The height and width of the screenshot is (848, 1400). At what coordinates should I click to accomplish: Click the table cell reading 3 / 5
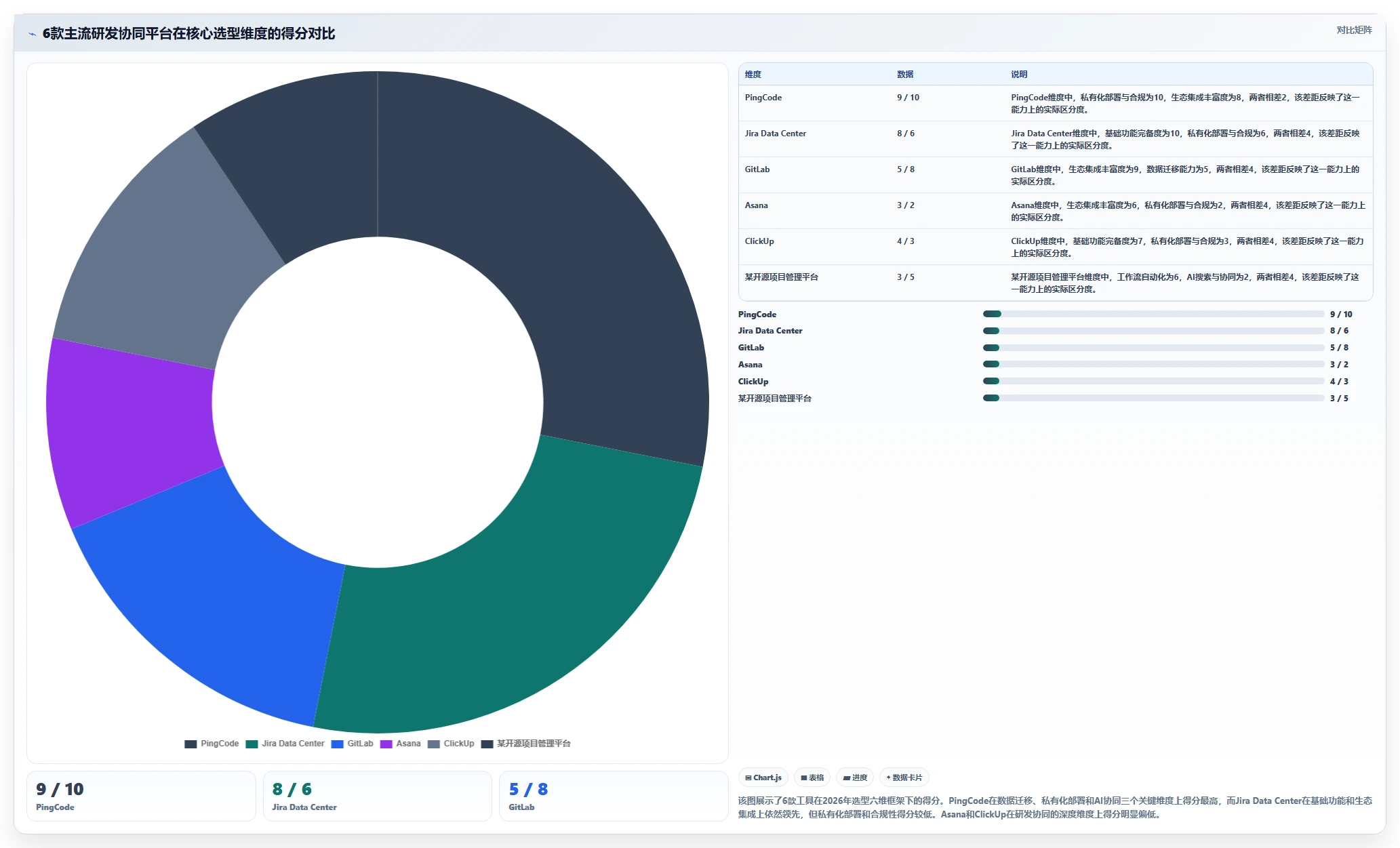(x=906, y=277)
